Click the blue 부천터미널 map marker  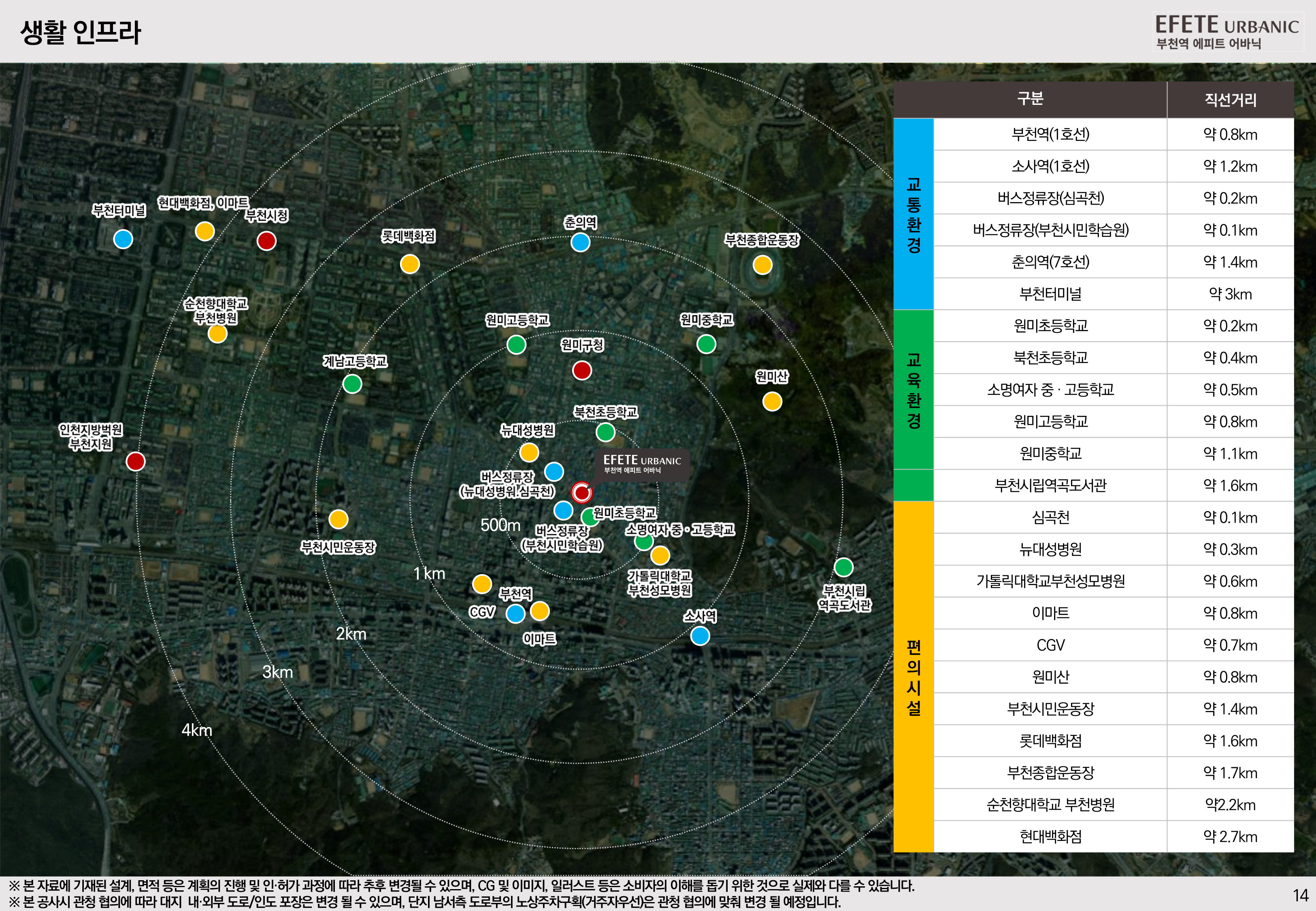[123, 238]
